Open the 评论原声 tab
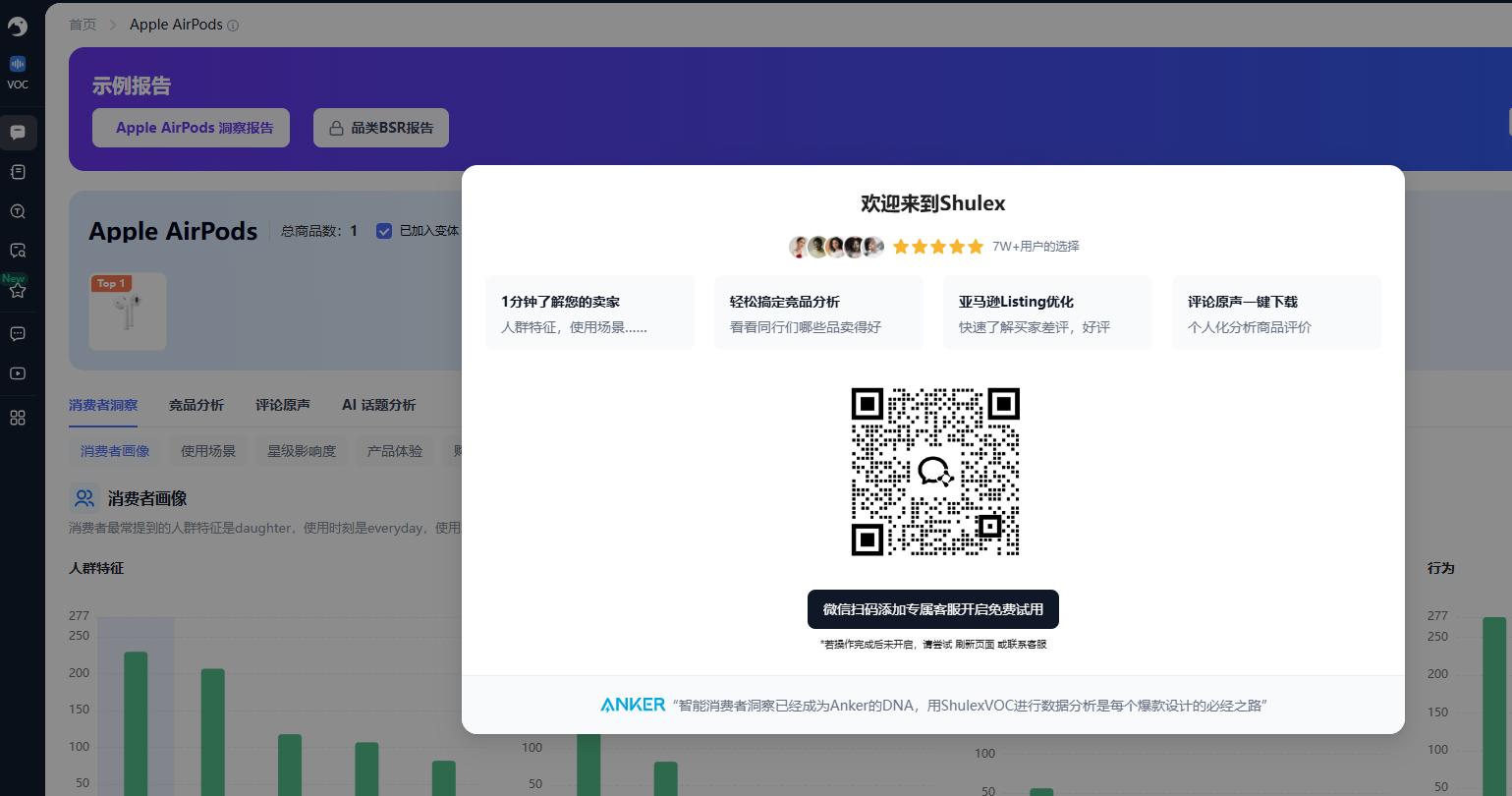Screen dimensions: 1512x796 (x=283, y=404)
